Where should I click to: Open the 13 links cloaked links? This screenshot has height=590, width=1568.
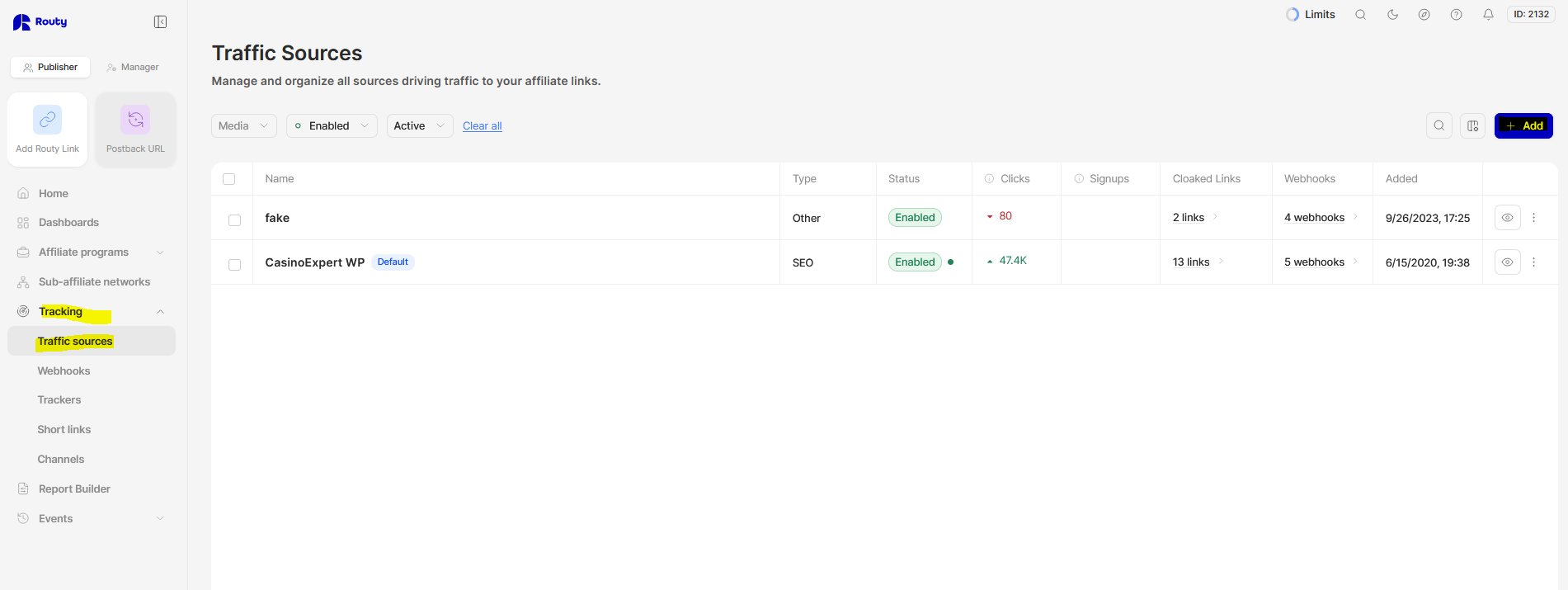1191,262
